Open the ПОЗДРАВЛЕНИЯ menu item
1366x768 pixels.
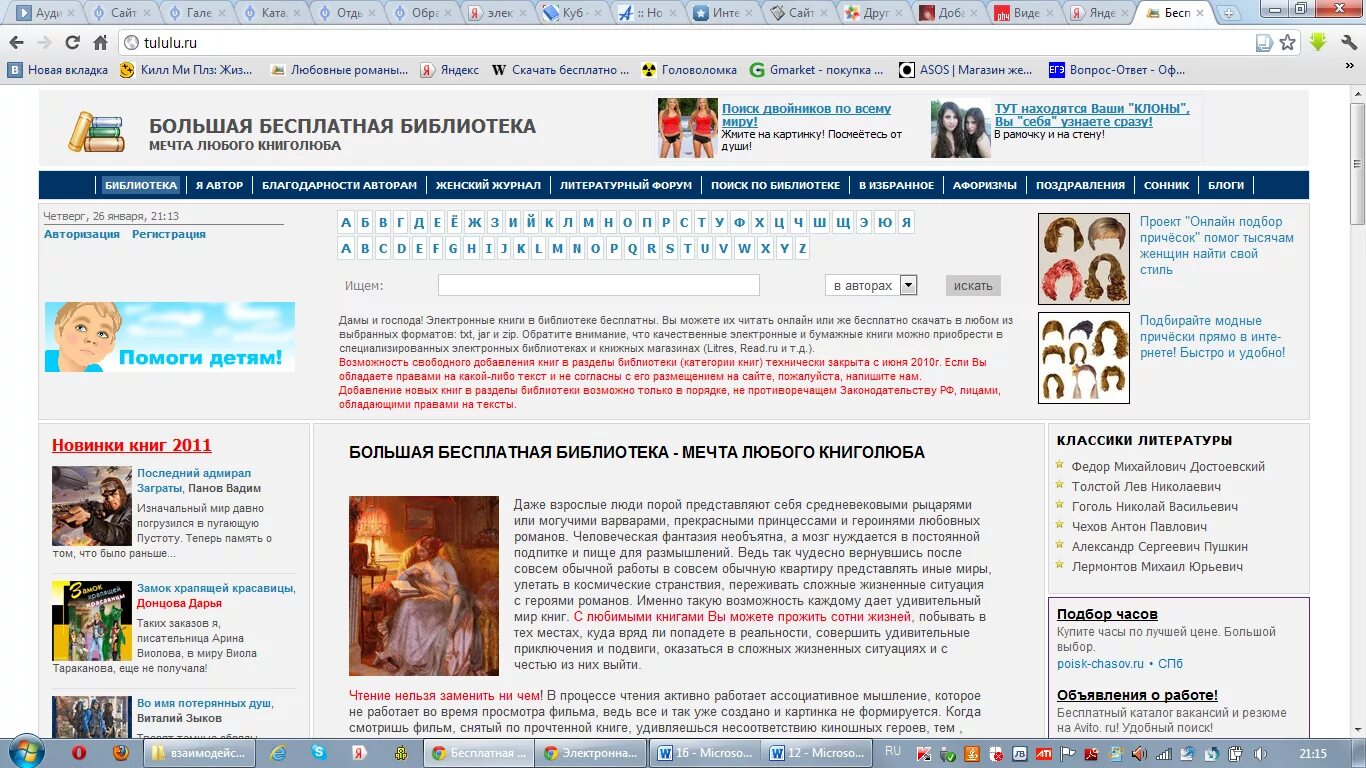[x=1080, y=185]
